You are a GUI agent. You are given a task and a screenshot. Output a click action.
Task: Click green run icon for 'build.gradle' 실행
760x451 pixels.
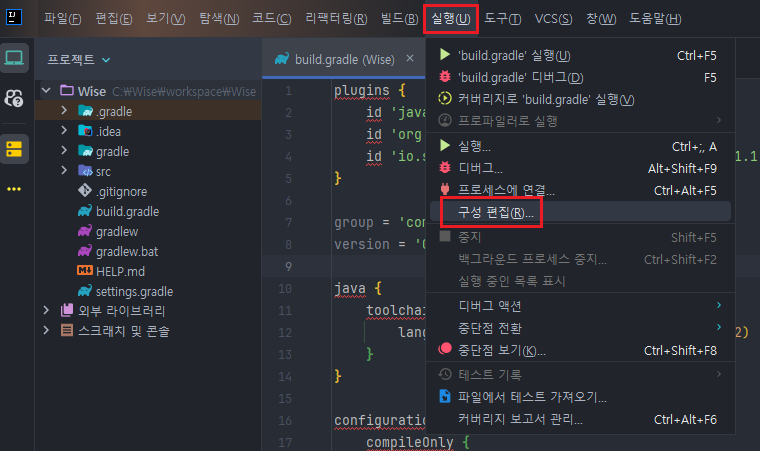(445, 54)
